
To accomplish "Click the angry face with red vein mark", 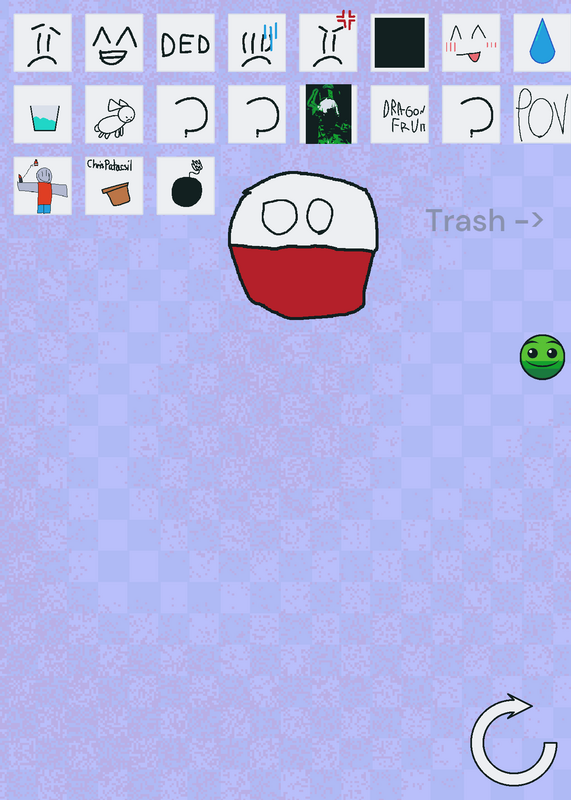I will coord(328,43).
